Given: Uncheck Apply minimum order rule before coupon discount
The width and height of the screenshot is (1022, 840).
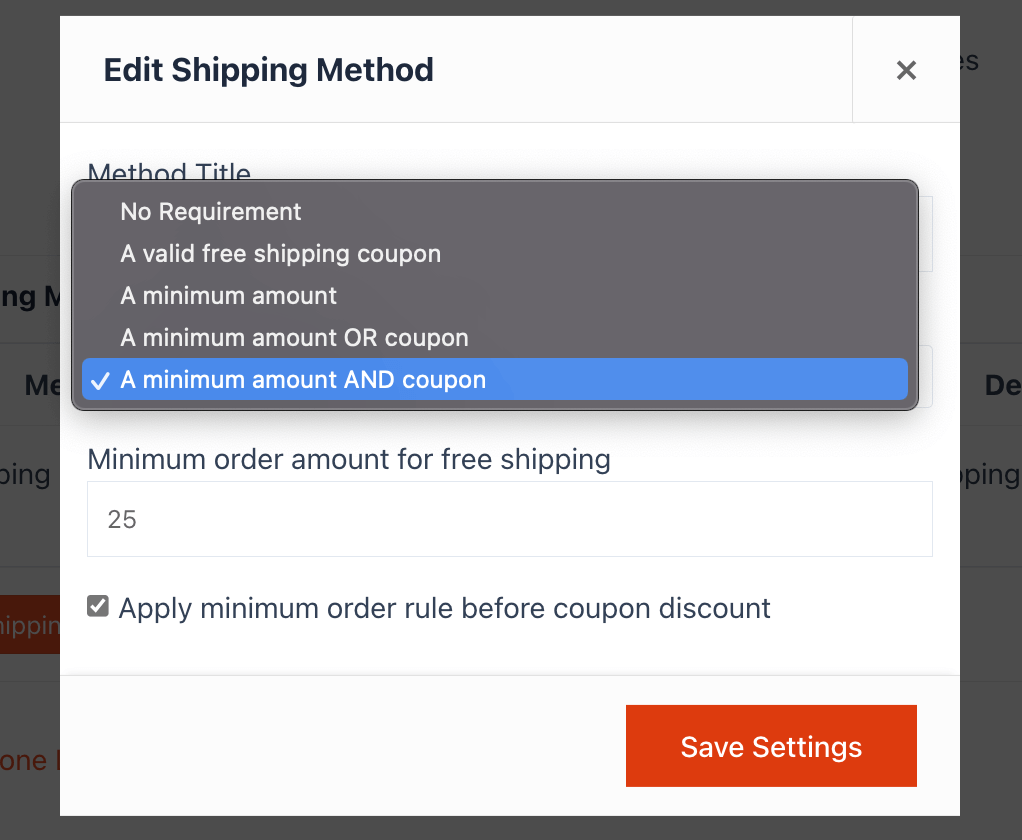Looking at the screenshot, I should click(97, 605).
